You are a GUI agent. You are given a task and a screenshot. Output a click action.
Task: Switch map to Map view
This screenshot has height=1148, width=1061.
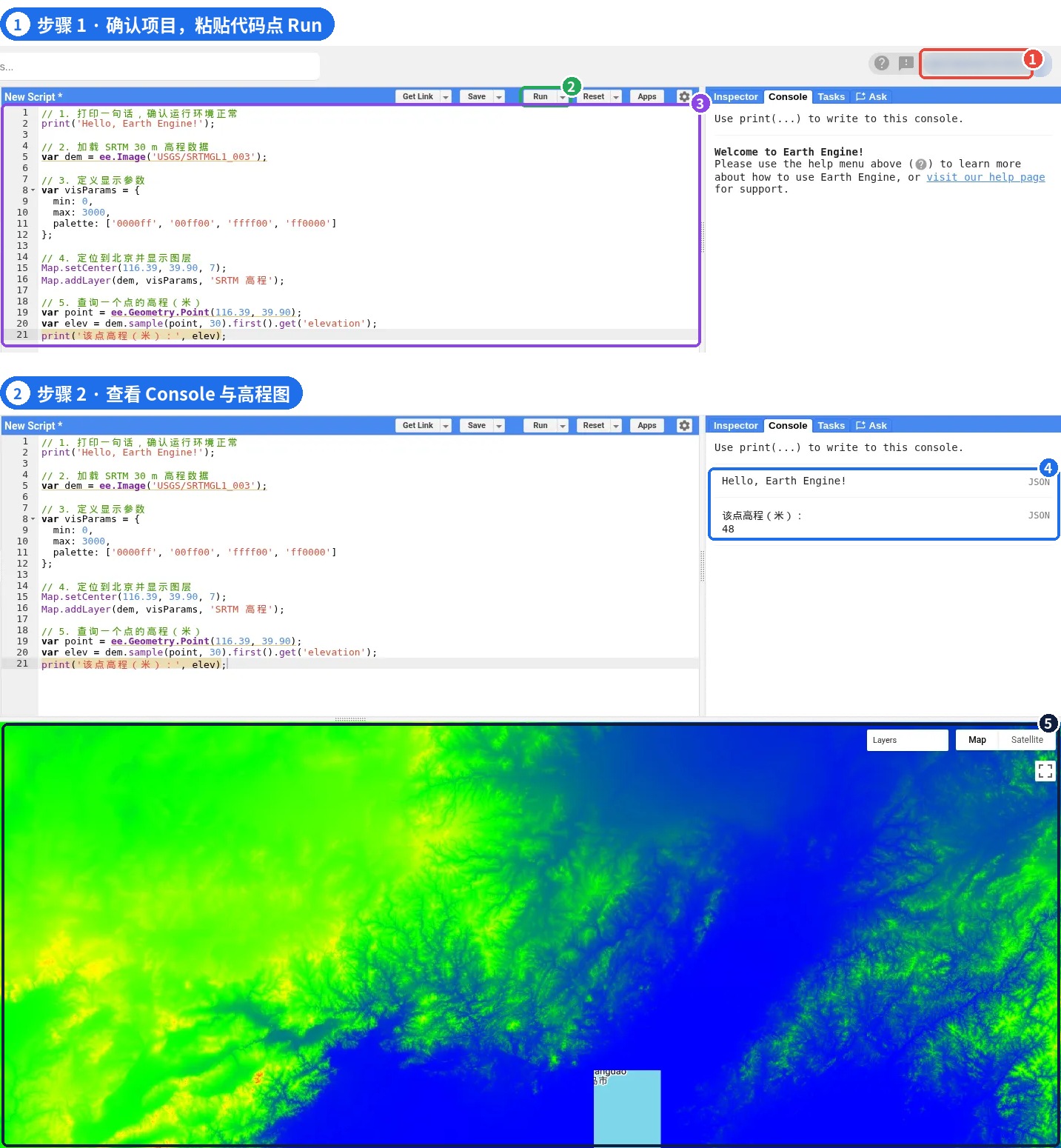(977, 740)
